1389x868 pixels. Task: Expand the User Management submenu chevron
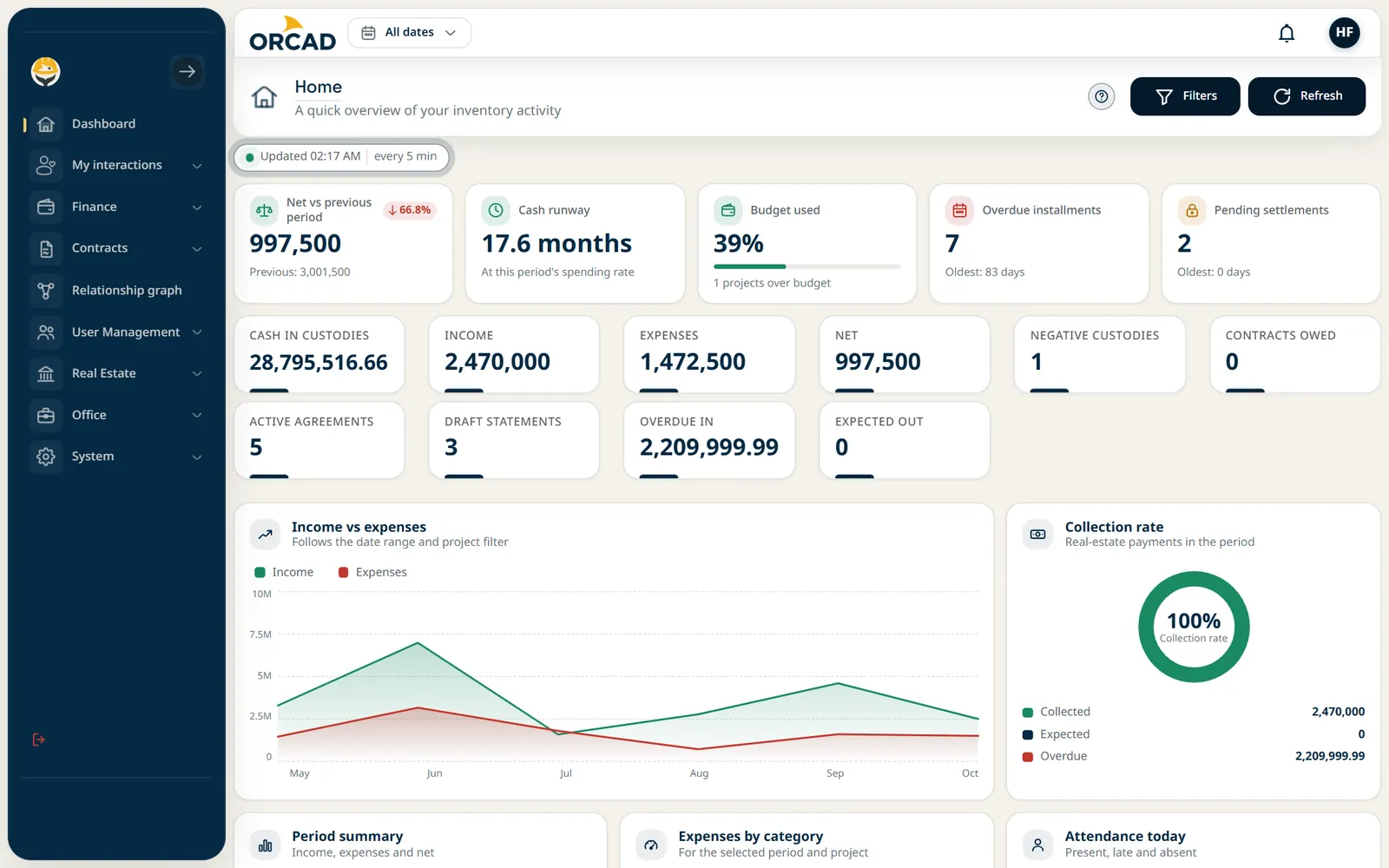[197, 332]
